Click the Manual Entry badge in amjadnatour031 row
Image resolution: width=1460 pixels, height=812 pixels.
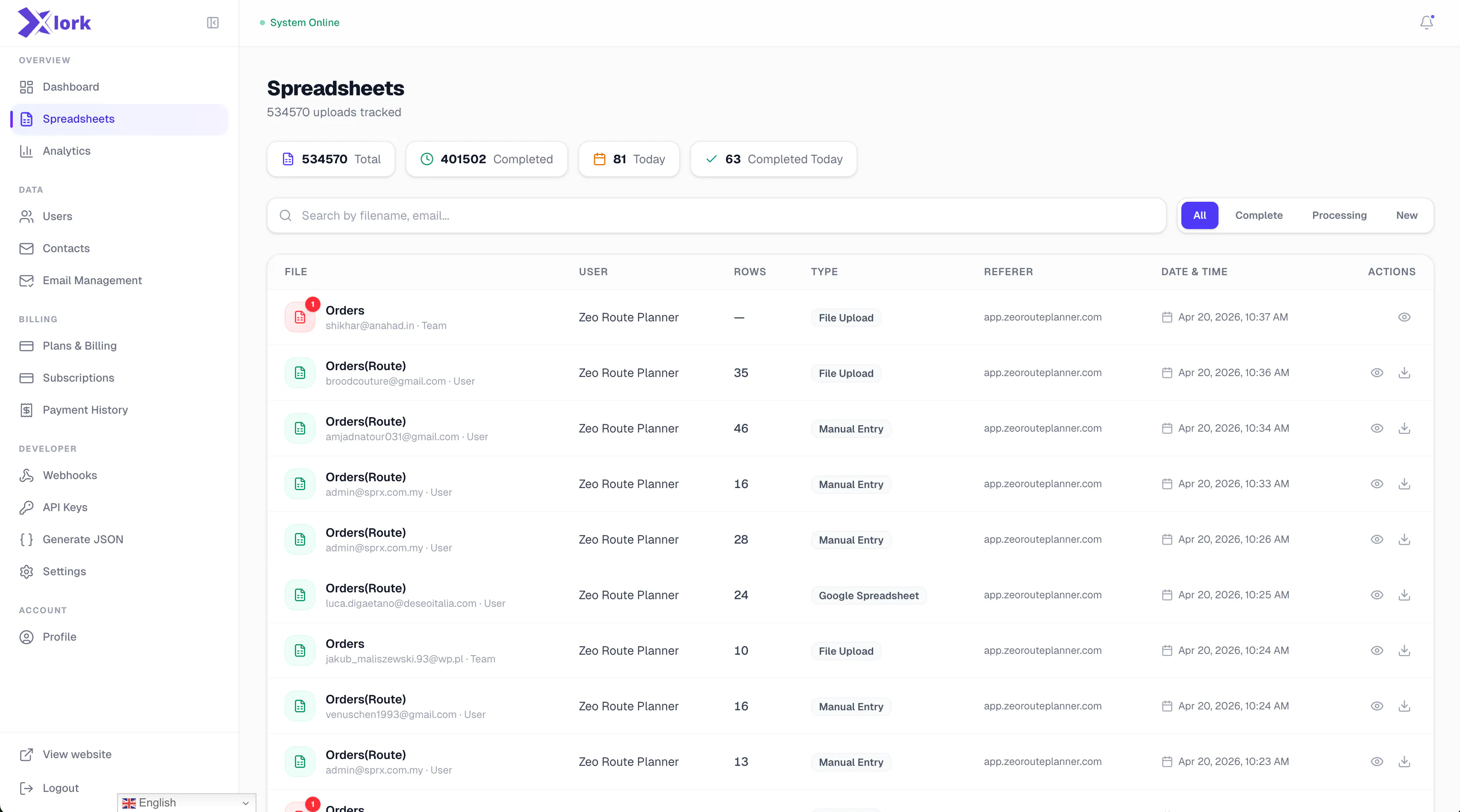[x=851, y=429]
